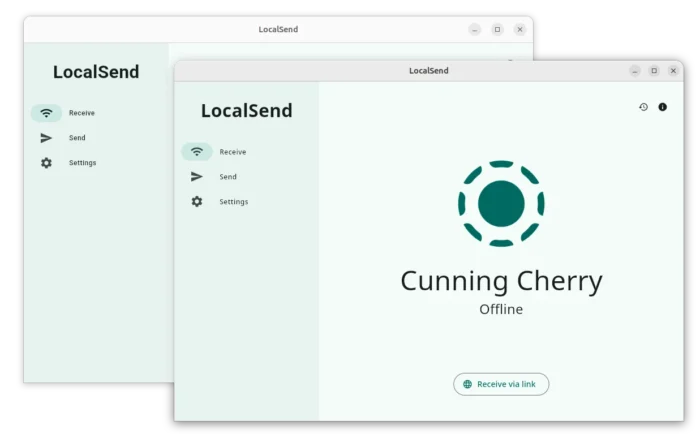
Task: Switch to Send label in back window
Action: tap(77, 138)
